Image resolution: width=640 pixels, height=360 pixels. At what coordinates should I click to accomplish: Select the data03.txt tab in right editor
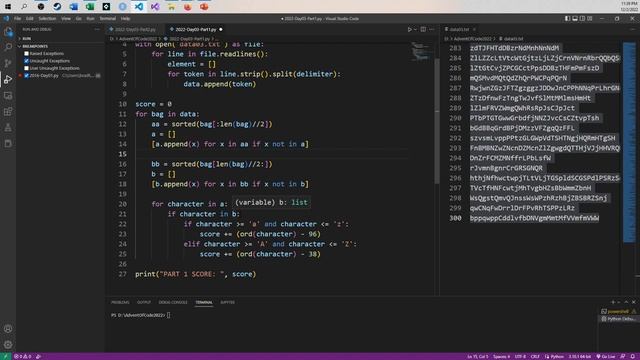pyautogui.click(x=459, y=29)
